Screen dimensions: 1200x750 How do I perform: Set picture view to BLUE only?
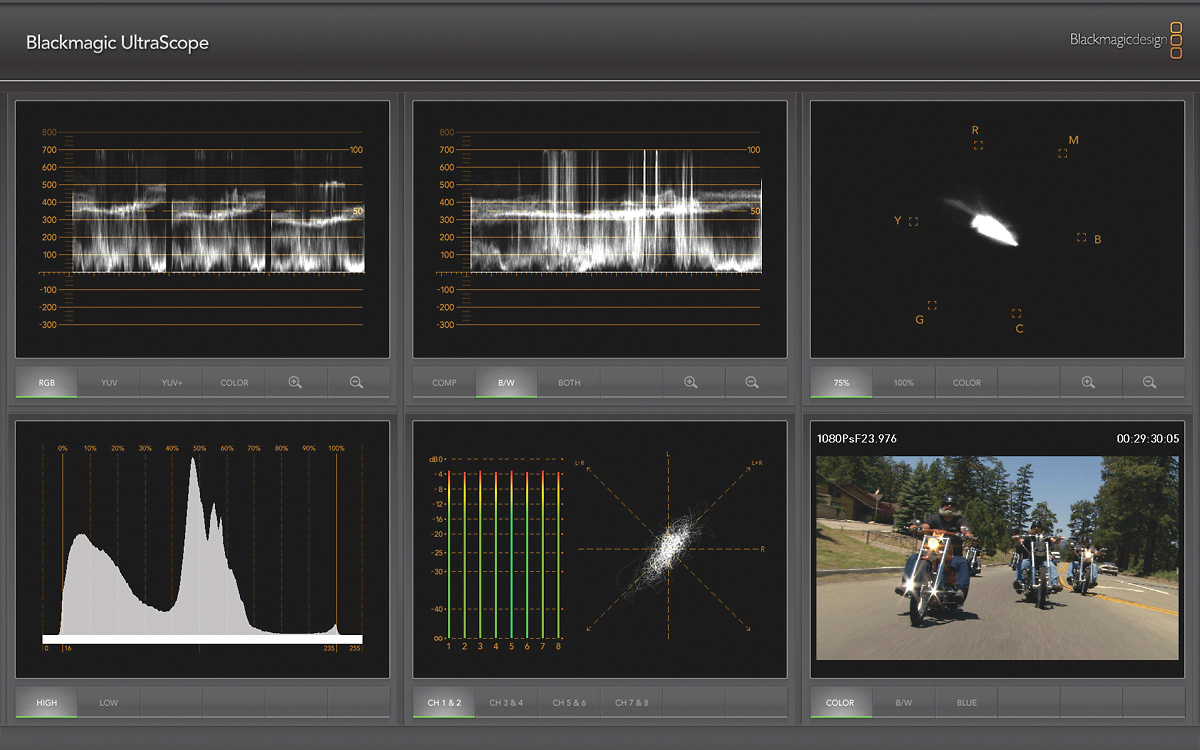(966, 702)
